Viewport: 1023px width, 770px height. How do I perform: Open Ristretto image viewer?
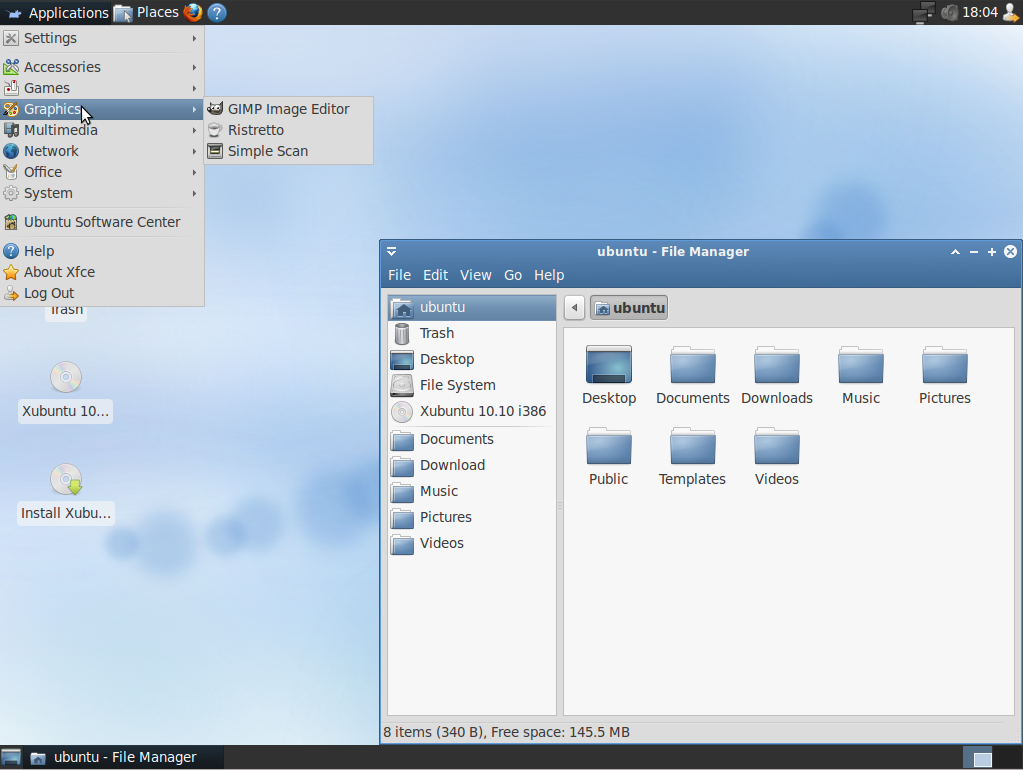[288, 130]
